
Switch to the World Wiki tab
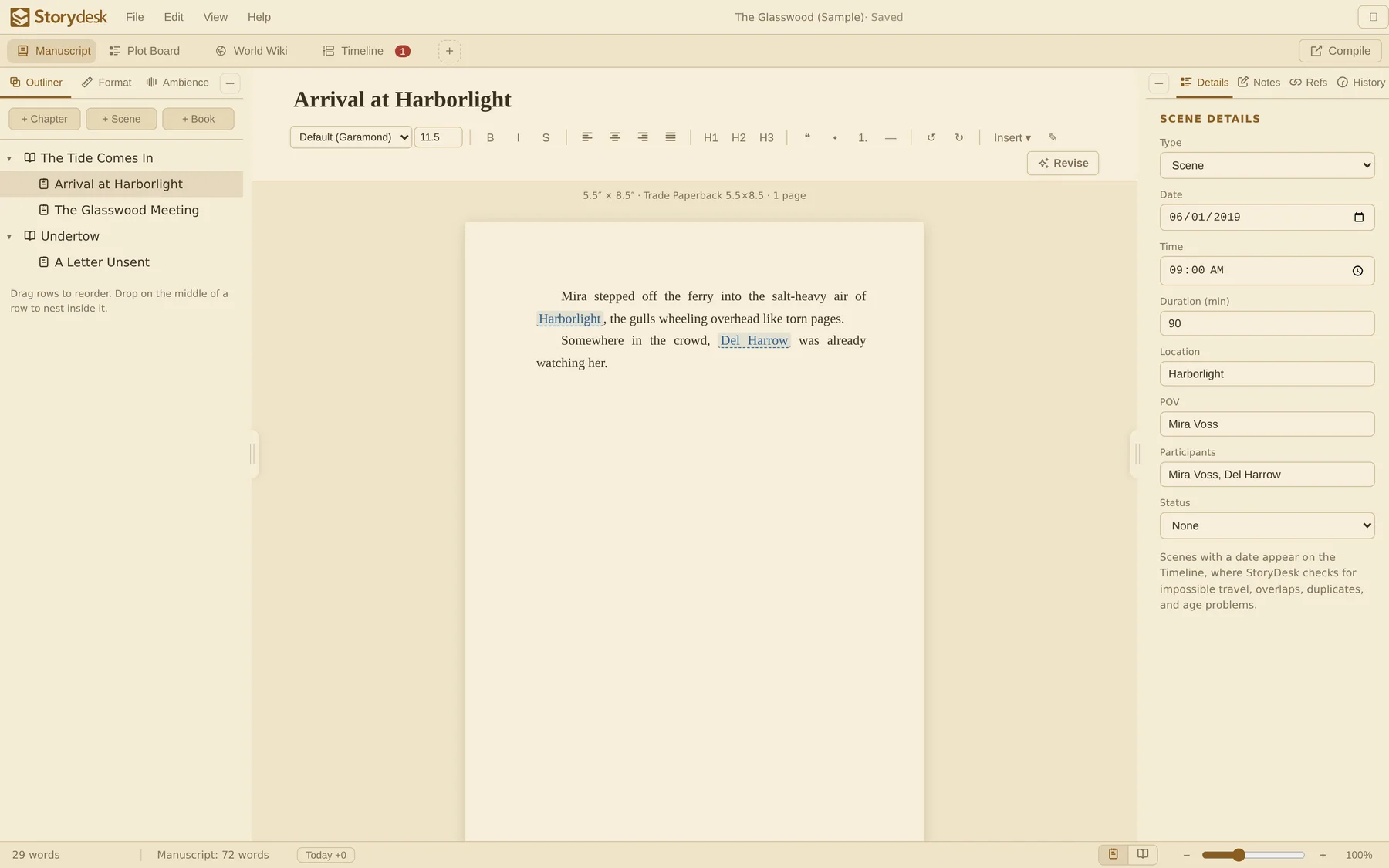point(252,51)
